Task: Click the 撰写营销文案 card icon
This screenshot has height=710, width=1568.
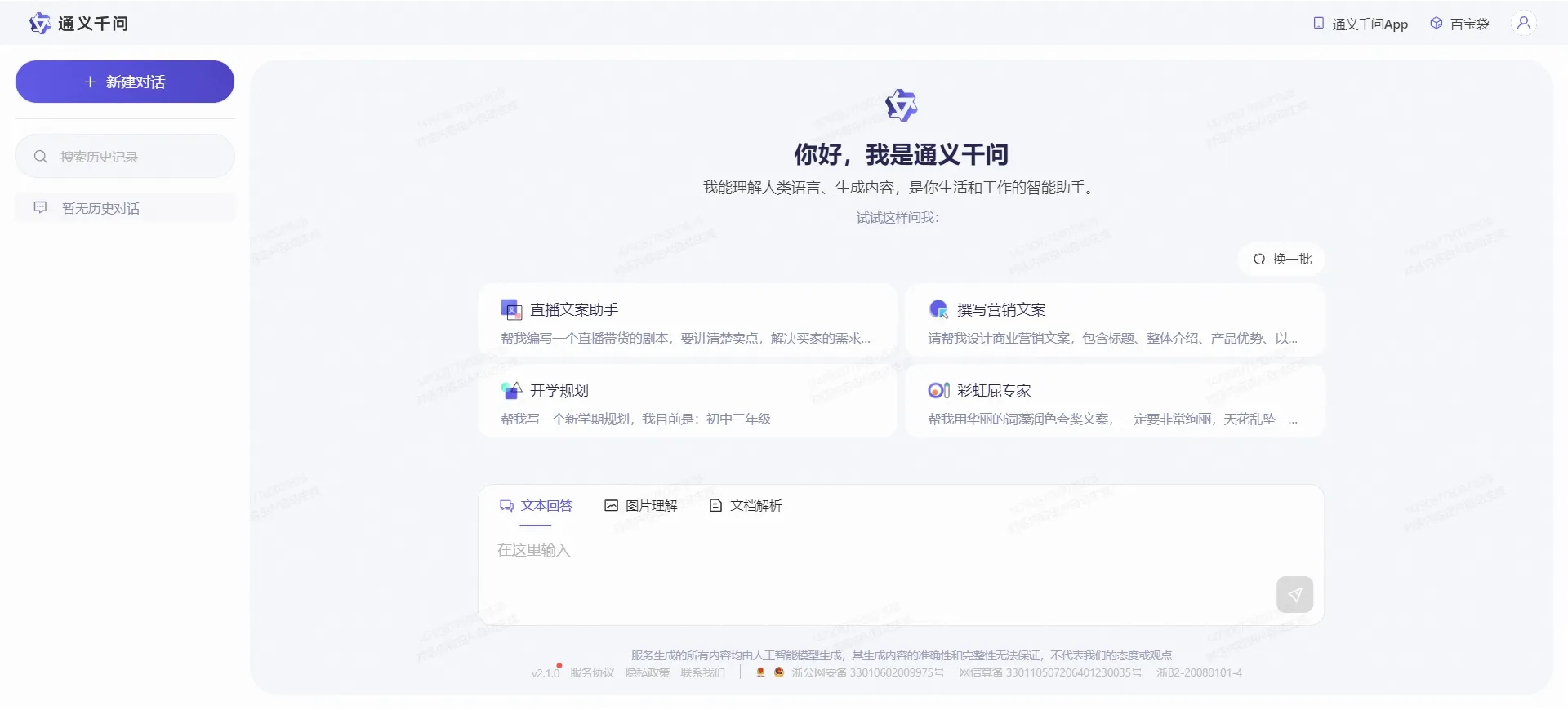Action: point(938,309)
